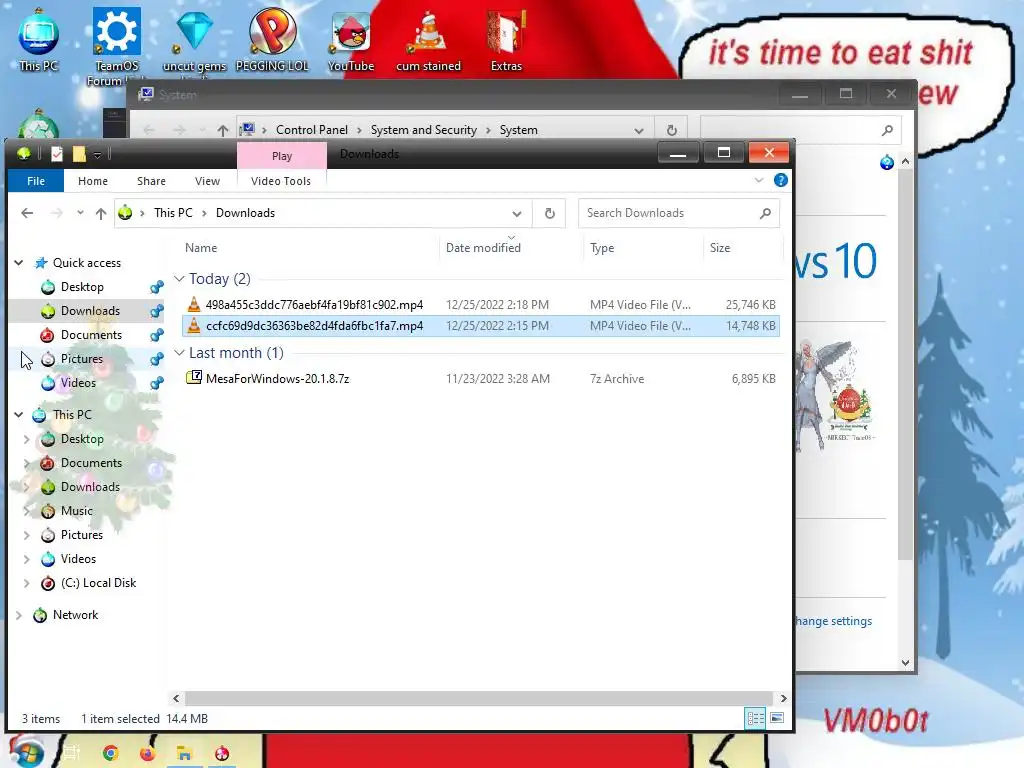The height and width of the screenshot is (768, 1024).
Task: Open Pictures under Quick access
Action: point(82,359)
